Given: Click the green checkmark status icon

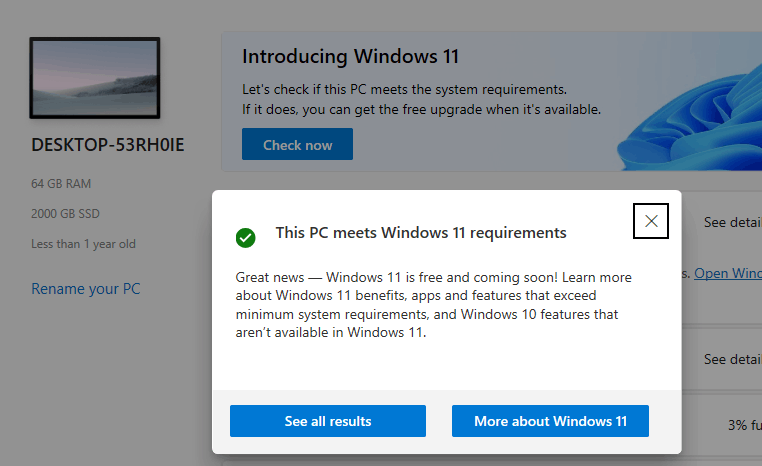Looking at the screenshot, I should click(245, 238).
